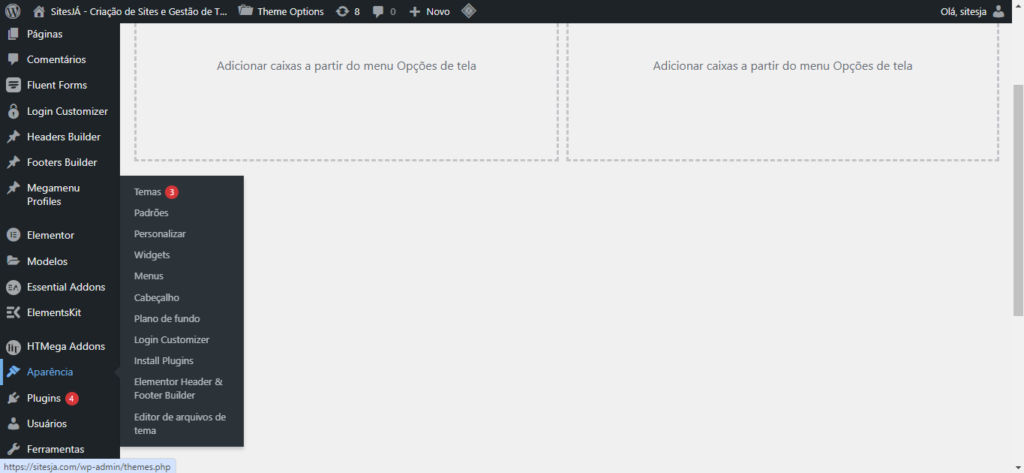The height and width of the screenshot is (473, 1024).
Task: Open the Theme Options folder item
Action: (281, 11)
